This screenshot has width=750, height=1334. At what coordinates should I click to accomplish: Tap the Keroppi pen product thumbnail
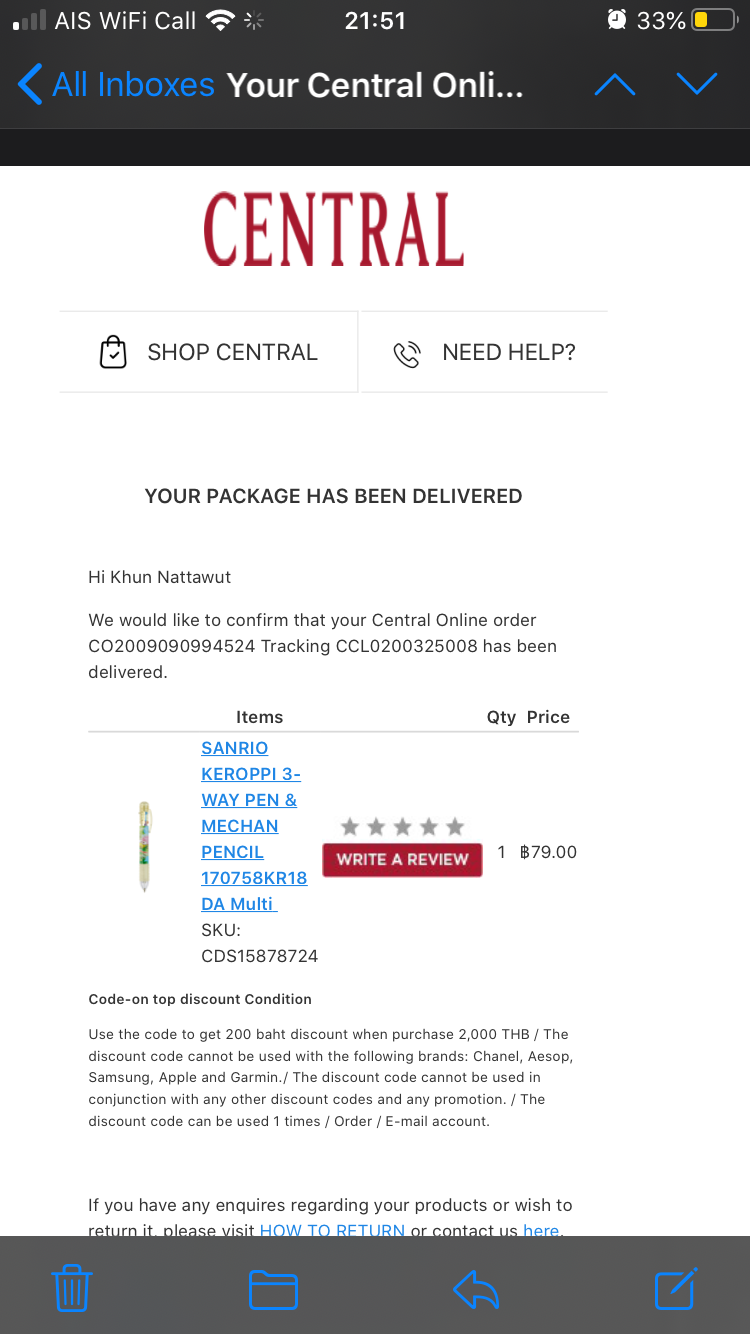click(145, 846)
